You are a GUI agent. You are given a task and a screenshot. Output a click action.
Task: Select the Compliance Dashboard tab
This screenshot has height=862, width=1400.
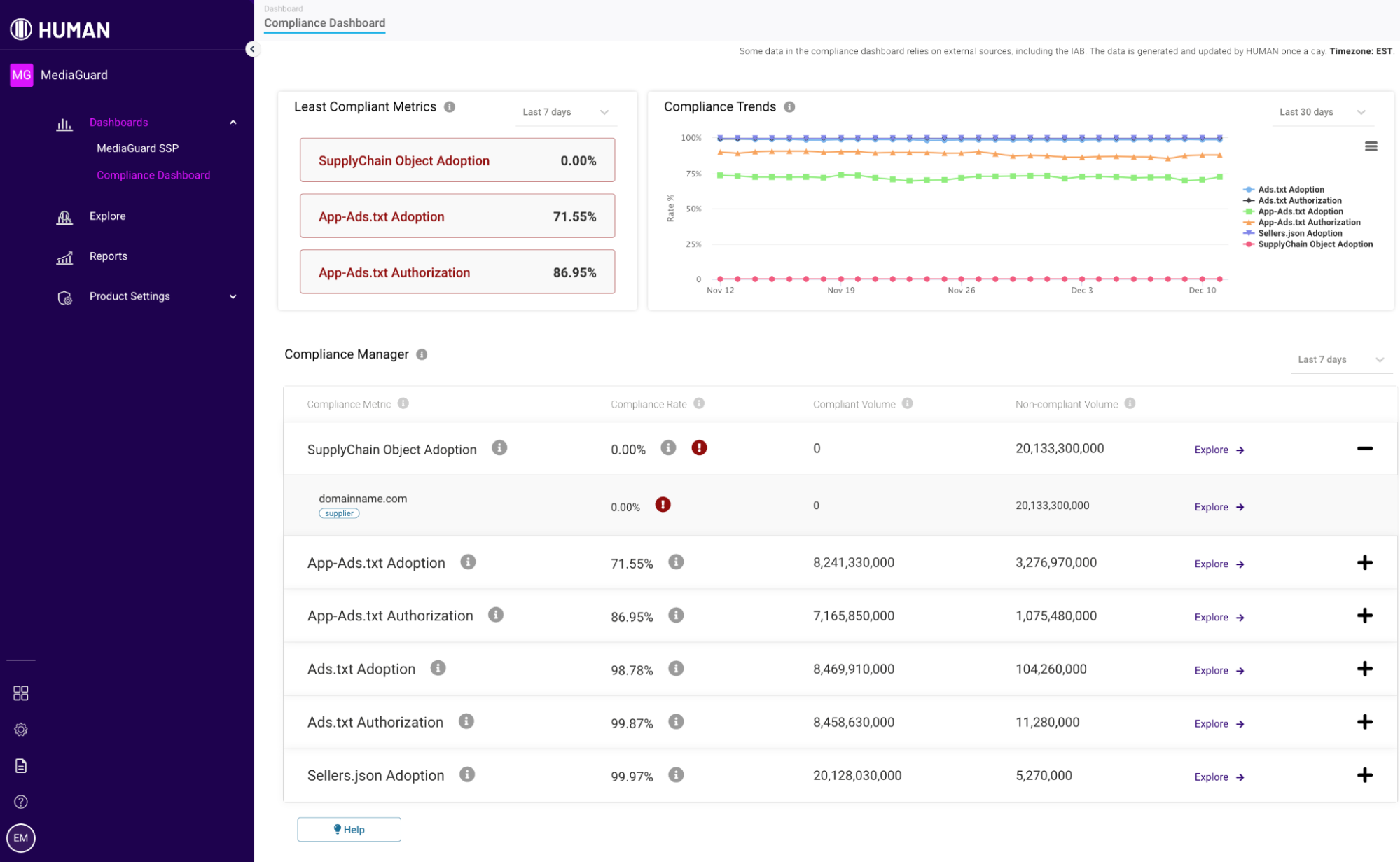coord(324,23)
